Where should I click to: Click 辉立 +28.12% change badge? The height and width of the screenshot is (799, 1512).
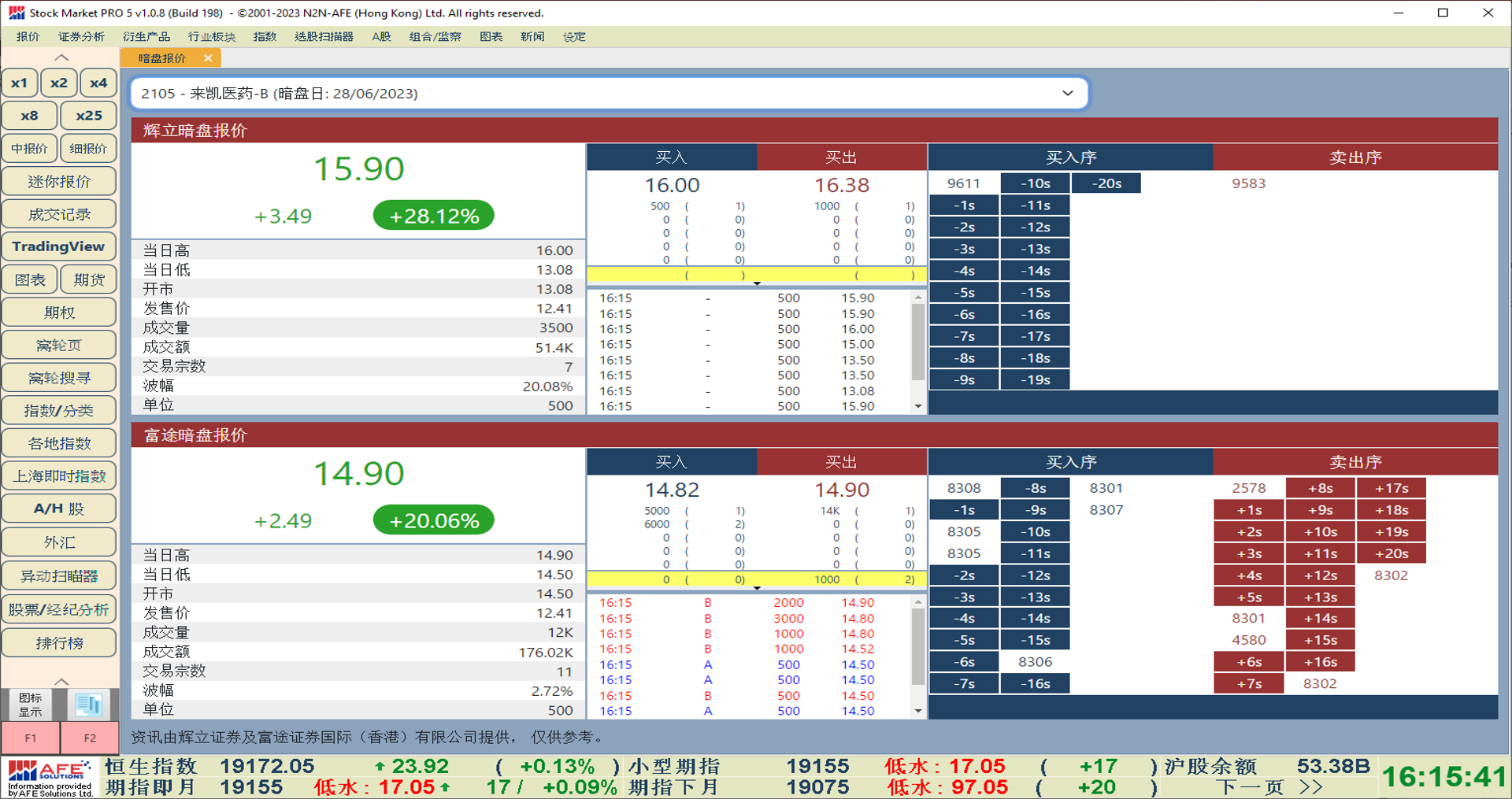click(434, 216)
